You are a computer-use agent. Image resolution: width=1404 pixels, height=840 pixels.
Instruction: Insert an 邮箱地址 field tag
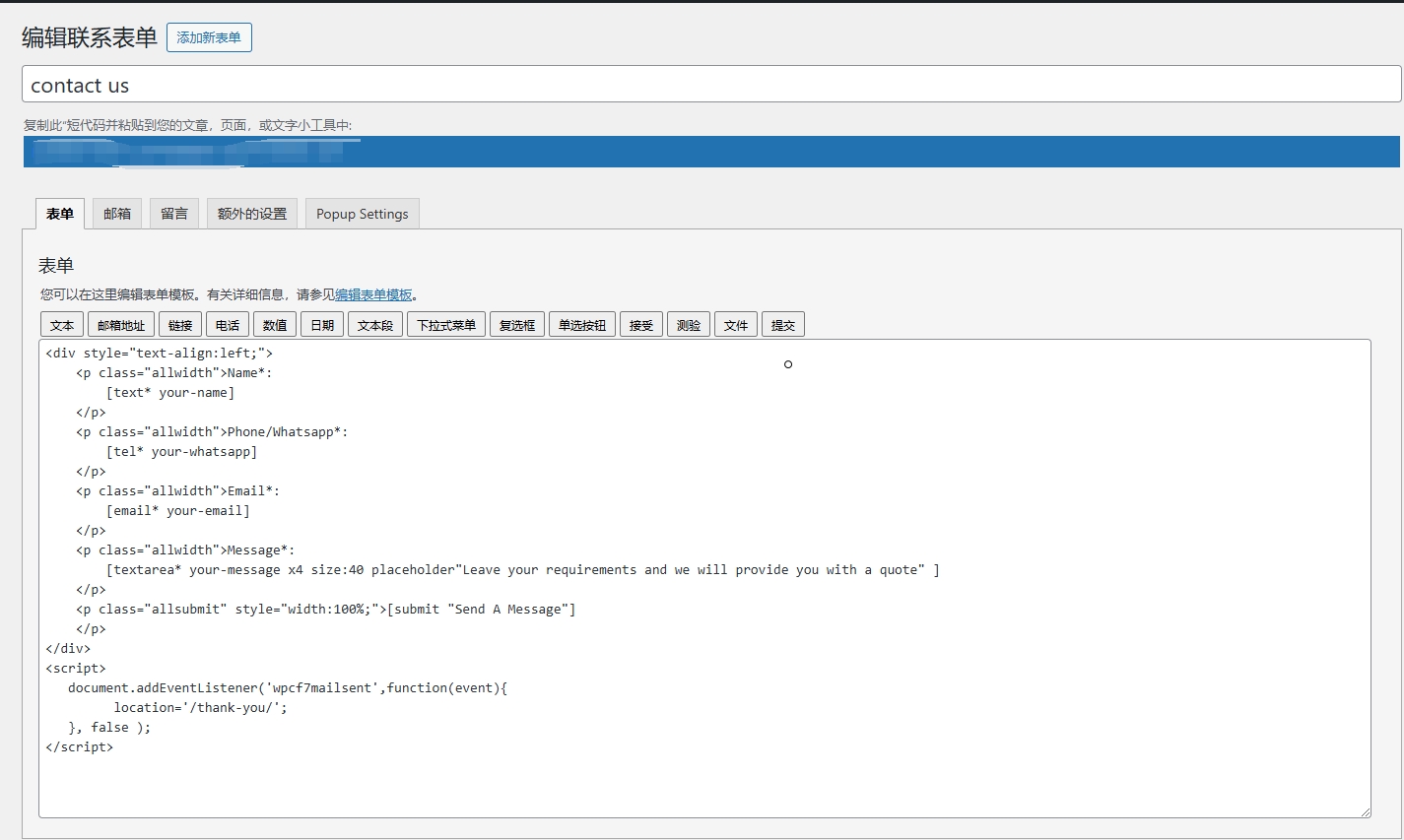click(121, 325)
